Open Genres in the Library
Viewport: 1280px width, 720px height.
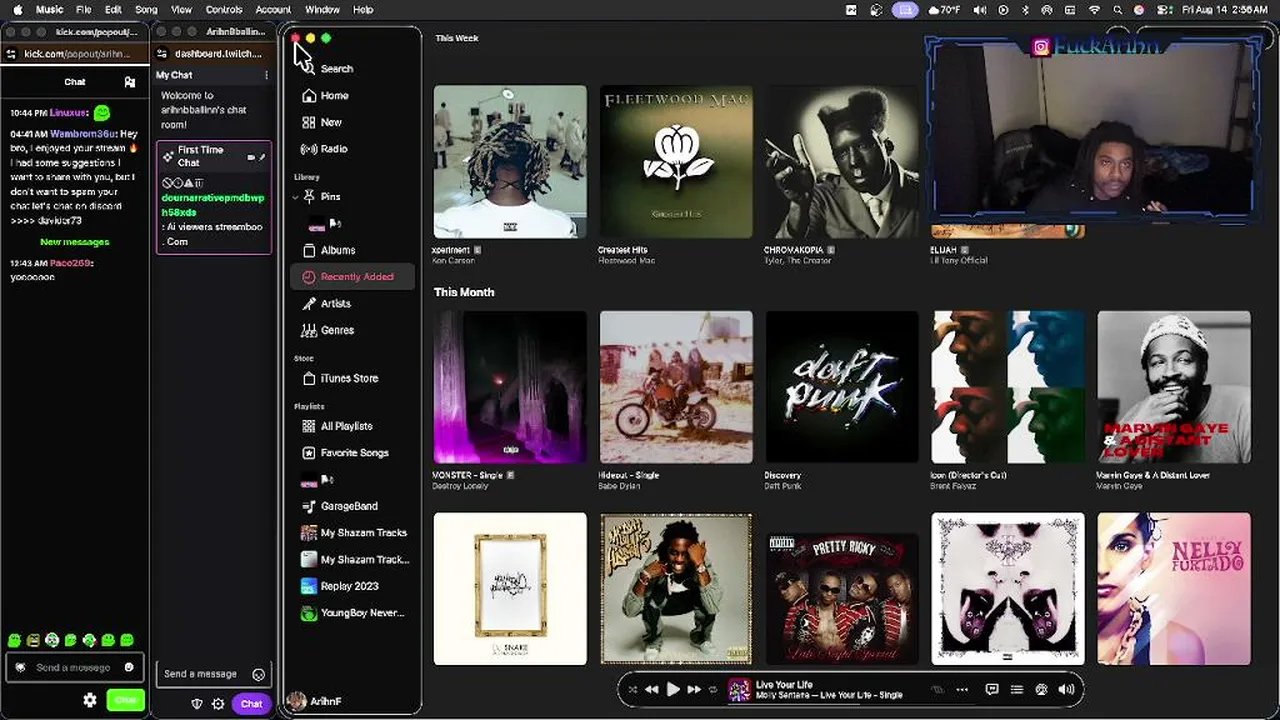tap(353, 330)
